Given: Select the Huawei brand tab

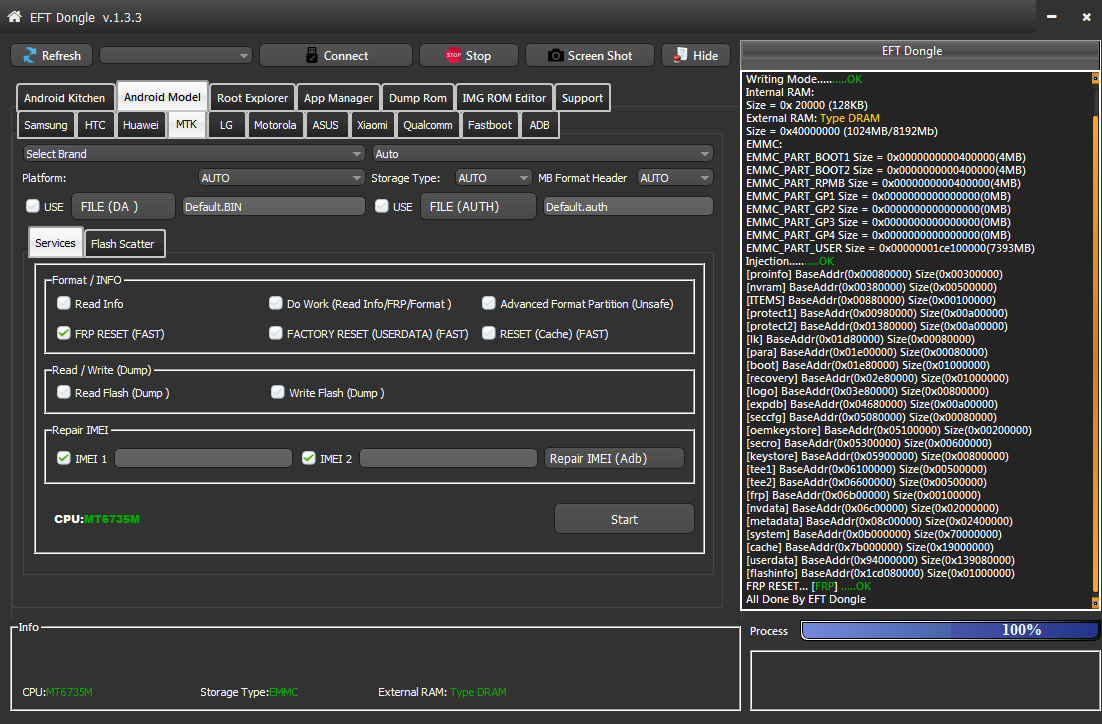Looking at the screenshot, I should 141,125.
